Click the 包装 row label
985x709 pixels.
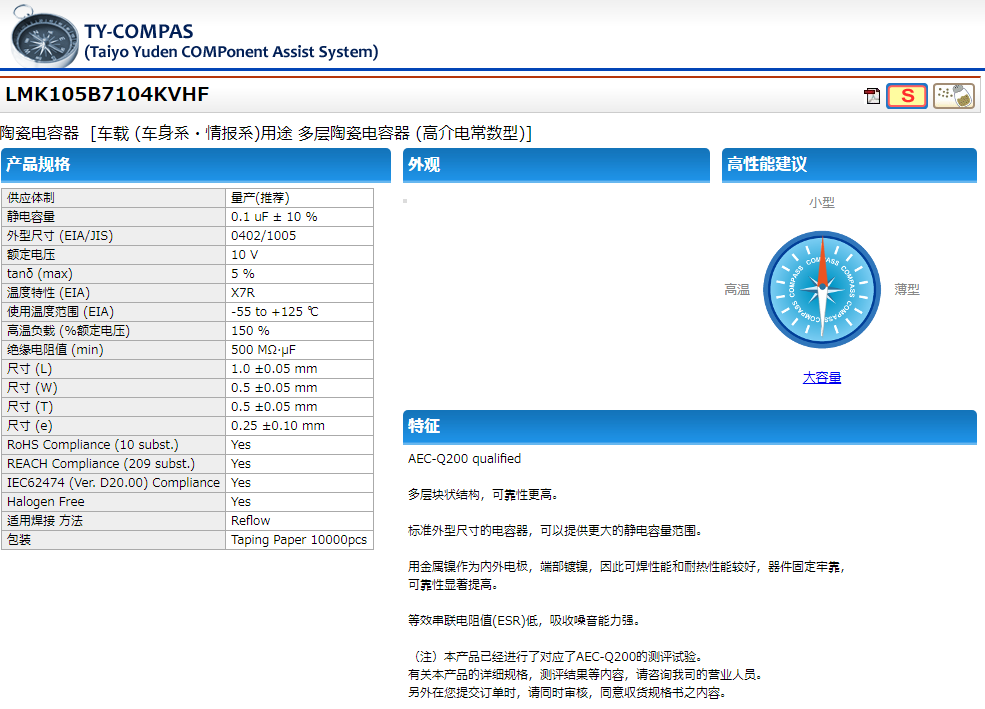(19, 539)
